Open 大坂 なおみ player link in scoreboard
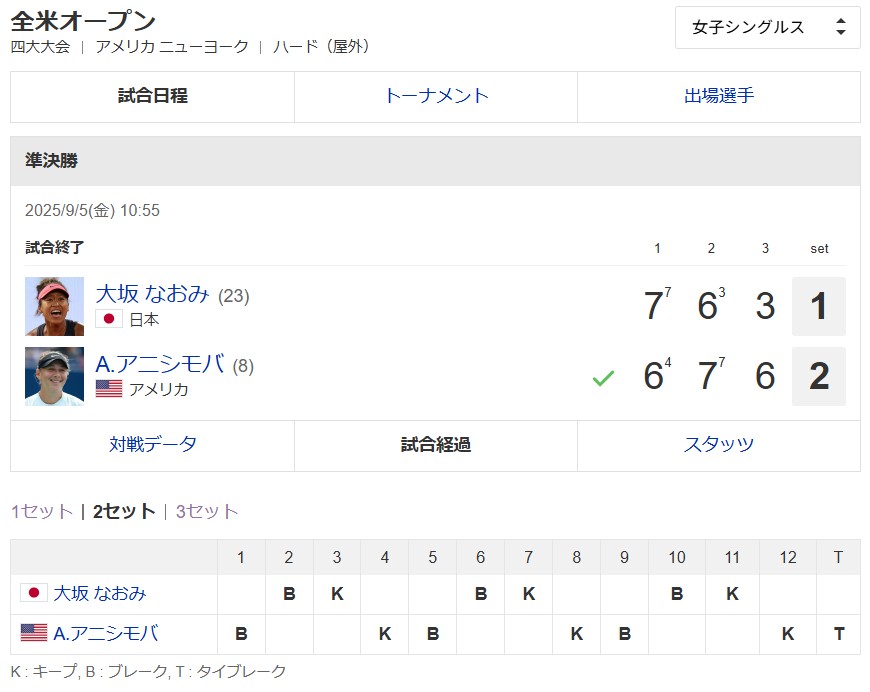The height and width of the screenshot is (692, 870). click(152, 294)
